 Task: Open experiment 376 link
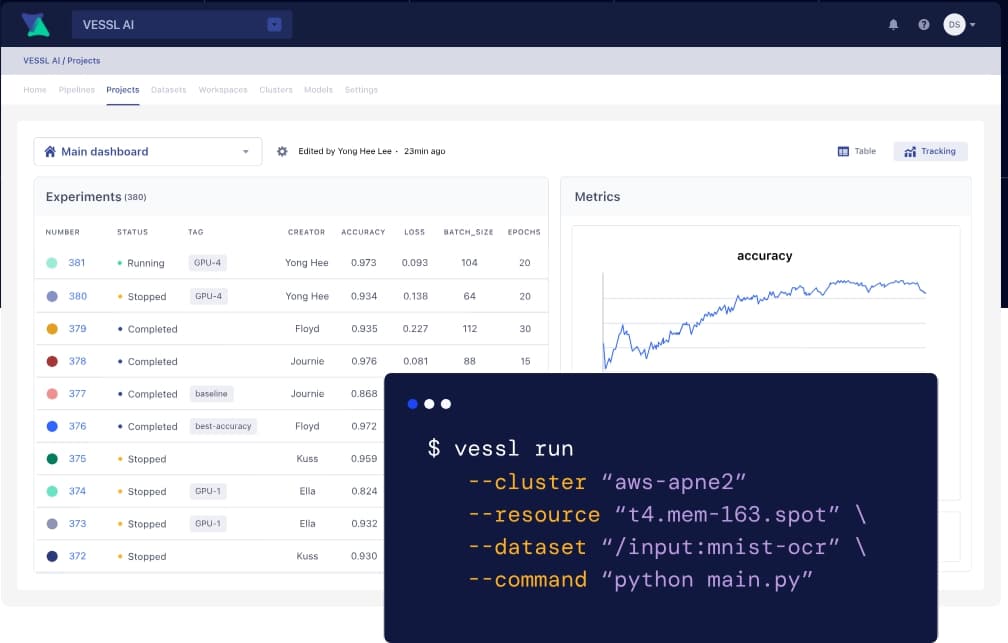coord(77,426)
